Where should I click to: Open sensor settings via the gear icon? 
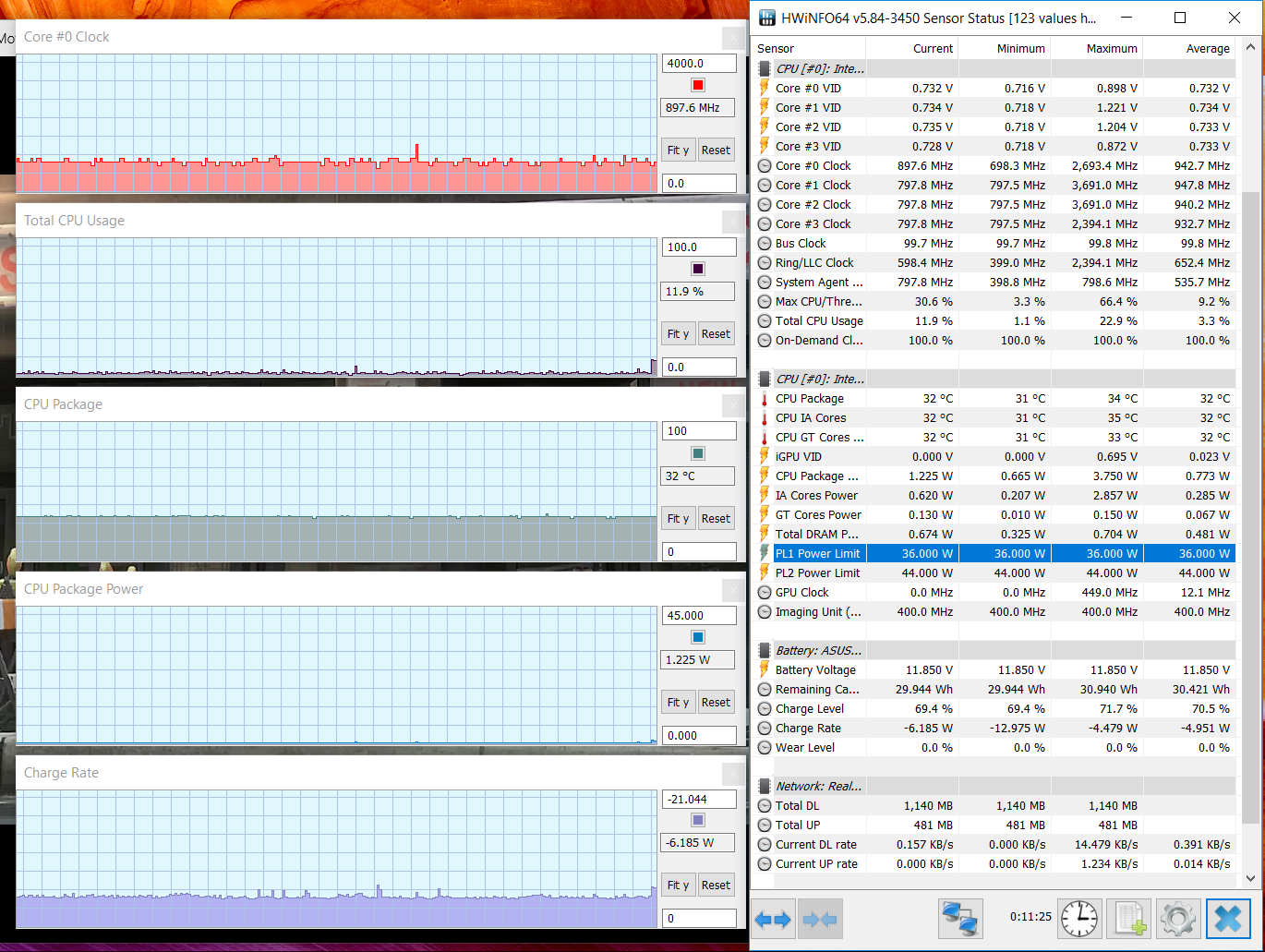[1178, 920]
